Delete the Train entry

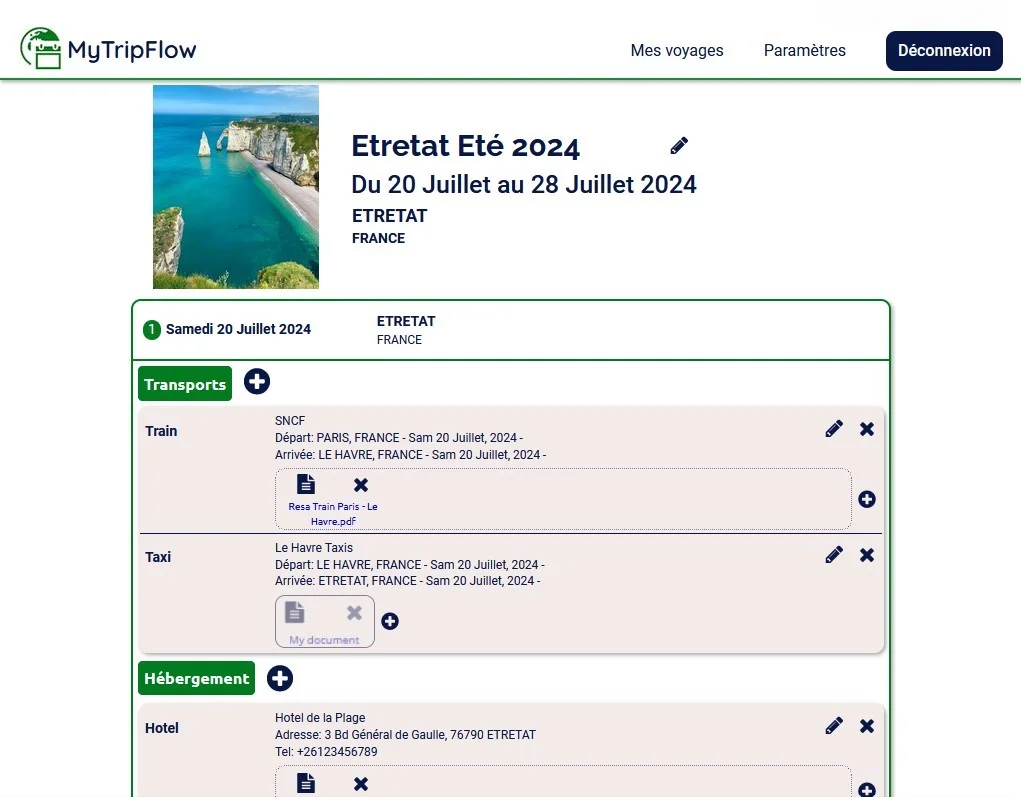[x=866, y=428]
